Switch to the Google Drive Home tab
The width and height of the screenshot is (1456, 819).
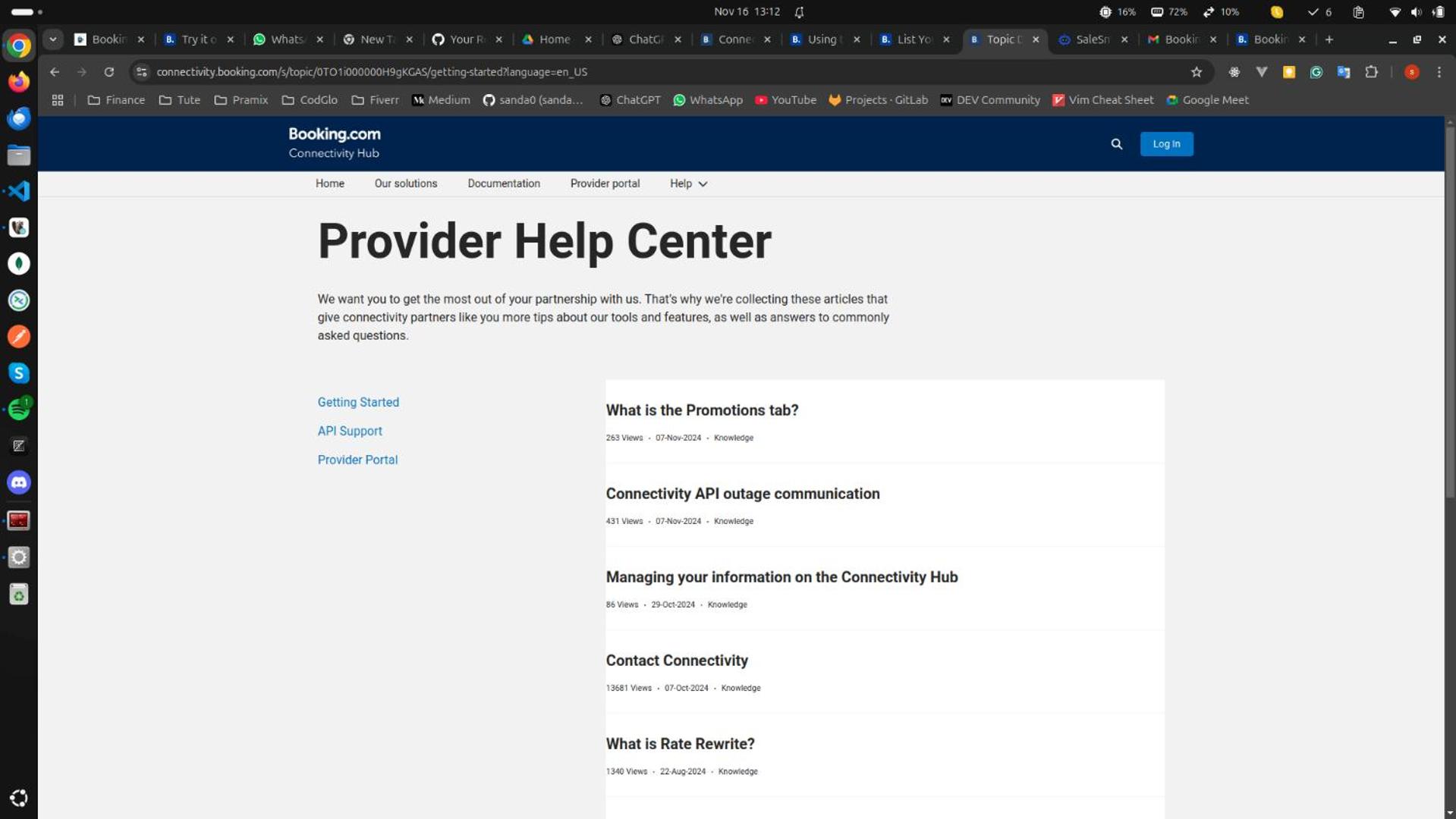556,39
